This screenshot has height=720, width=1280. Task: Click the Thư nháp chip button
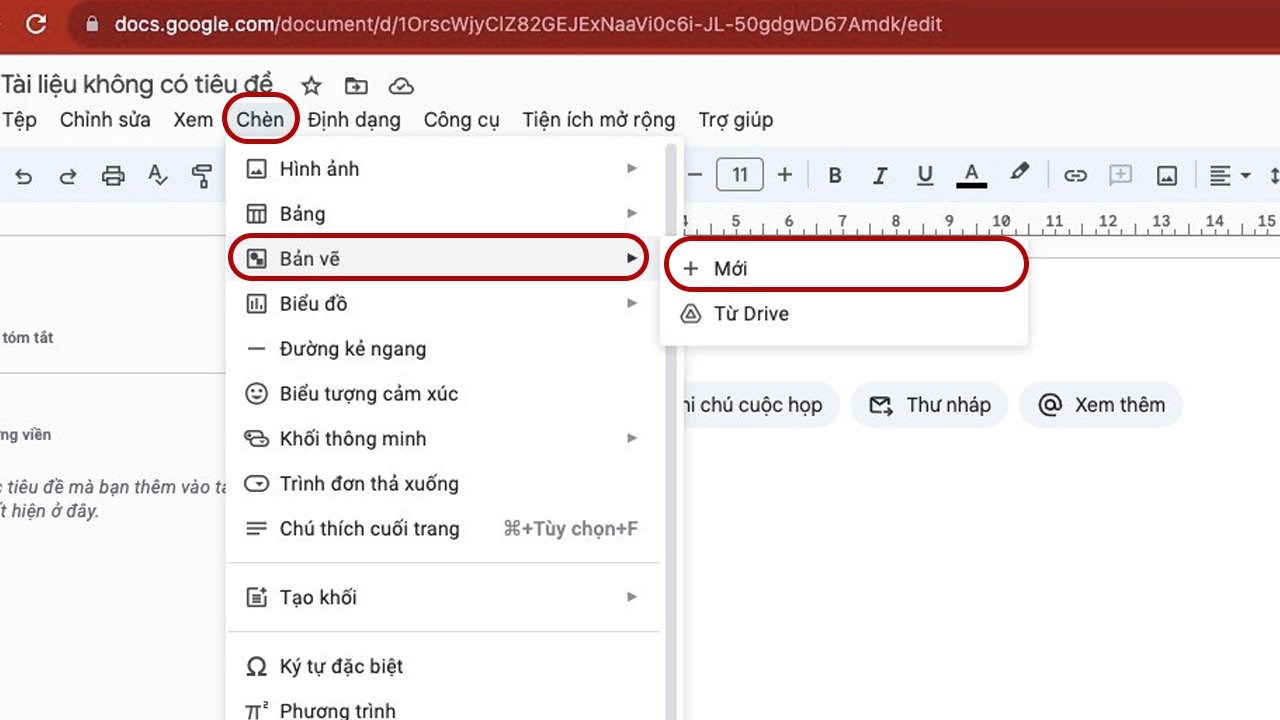[x=929, y=405]
